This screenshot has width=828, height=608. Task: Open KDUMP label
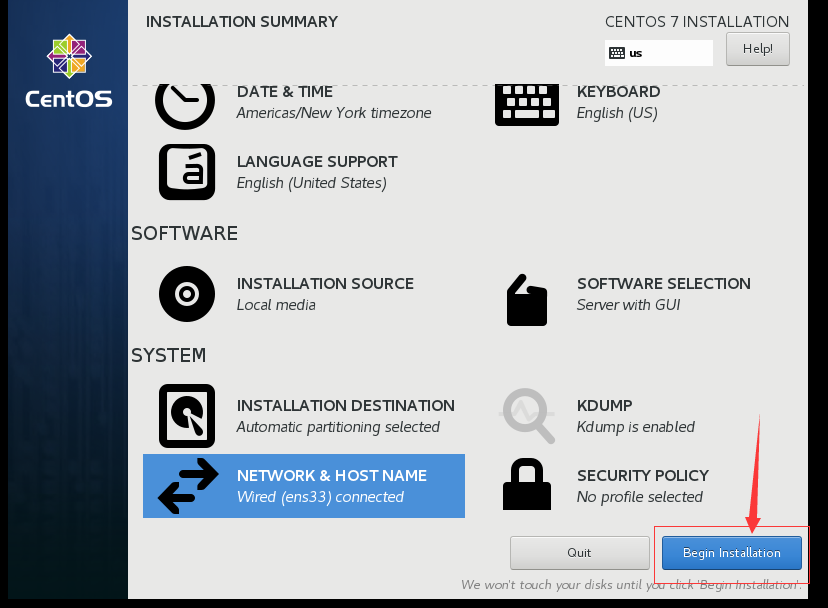(605, 406)
